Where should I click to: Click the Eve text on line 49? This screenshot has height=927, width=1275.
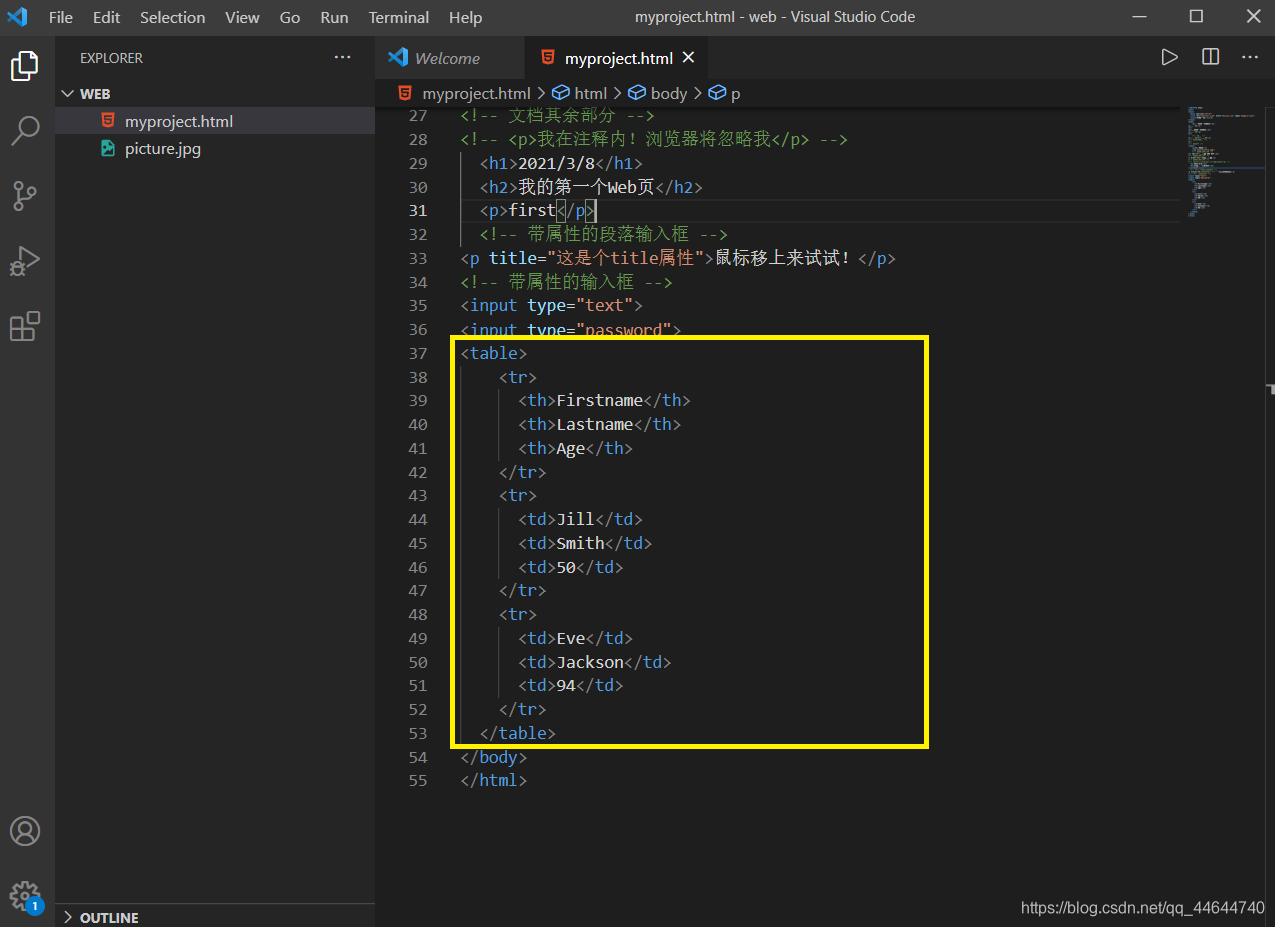570,638
